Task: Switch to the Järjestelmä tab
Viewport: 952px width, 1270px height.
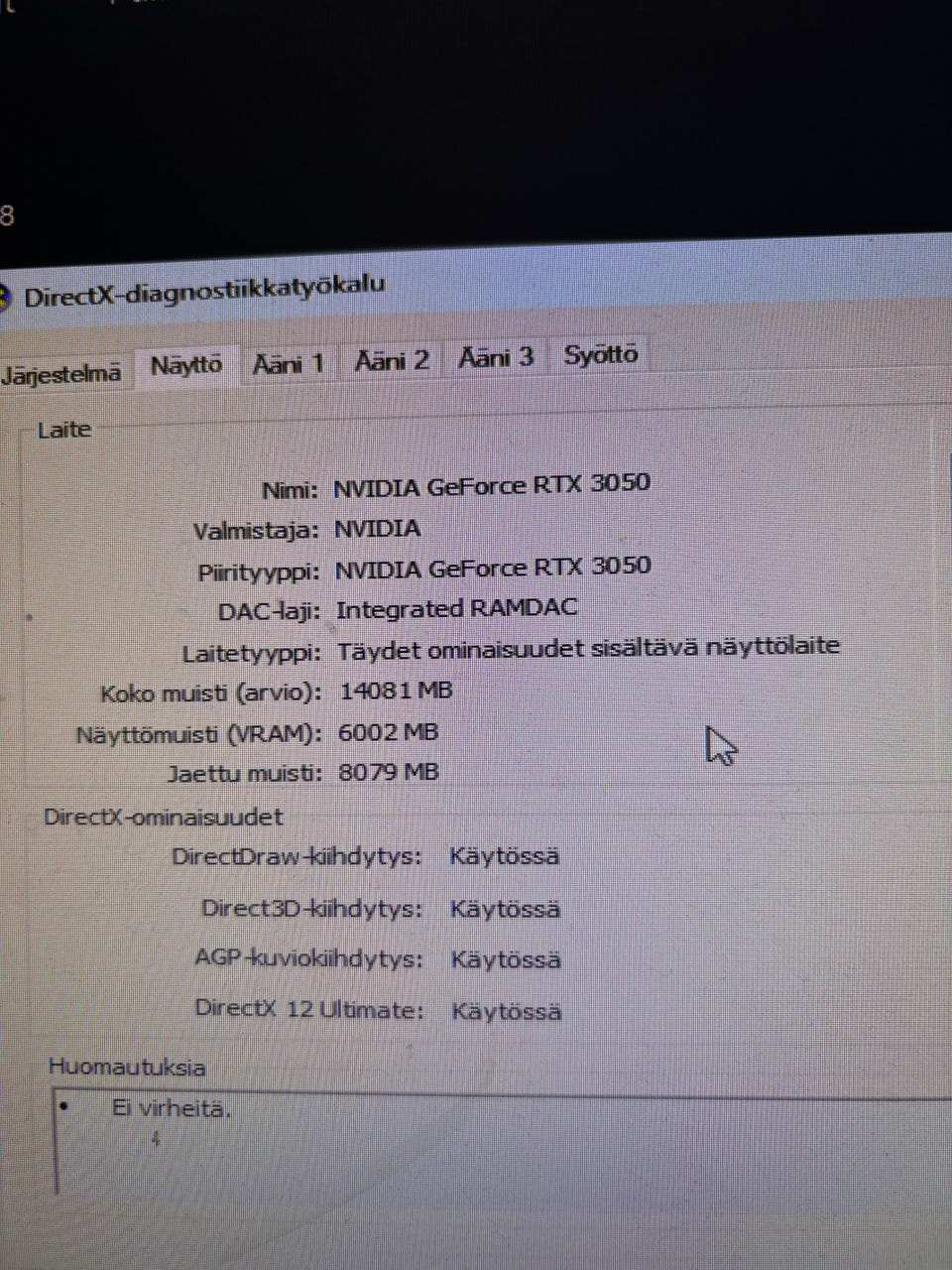Action: [61, 373]
